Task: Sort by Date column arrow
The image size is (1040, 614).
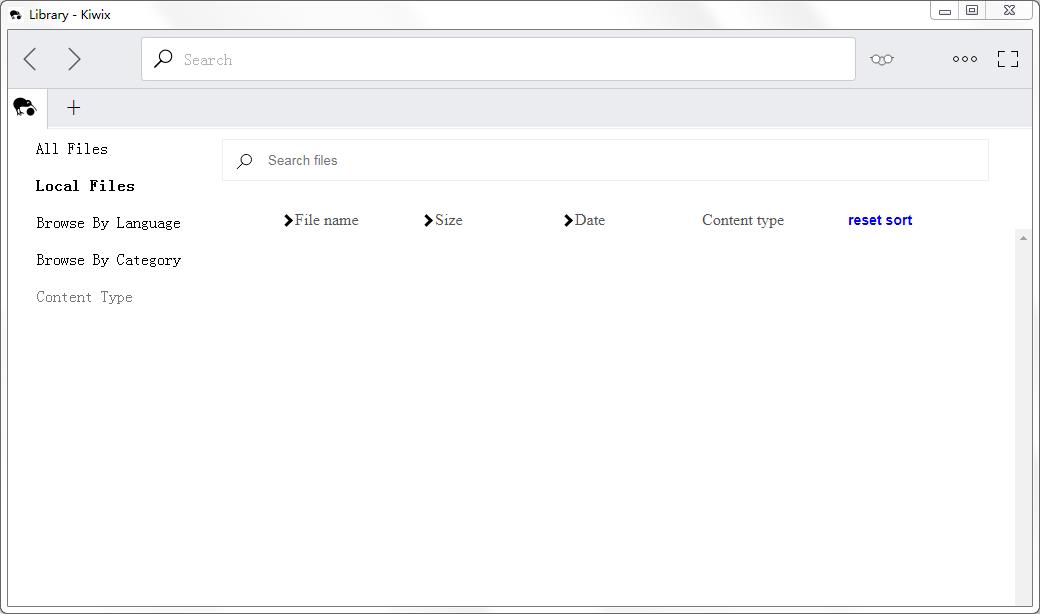Action: [x=569, y=221]
